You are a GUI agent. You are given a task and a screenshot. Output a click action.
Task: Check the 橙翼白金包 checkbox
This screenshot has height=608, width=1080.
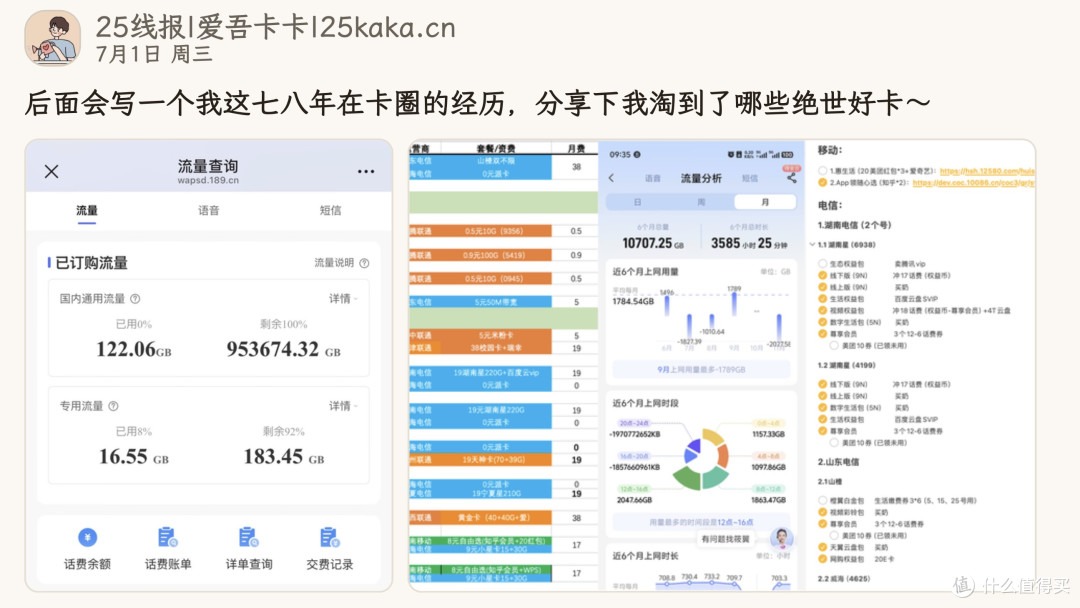822,501
